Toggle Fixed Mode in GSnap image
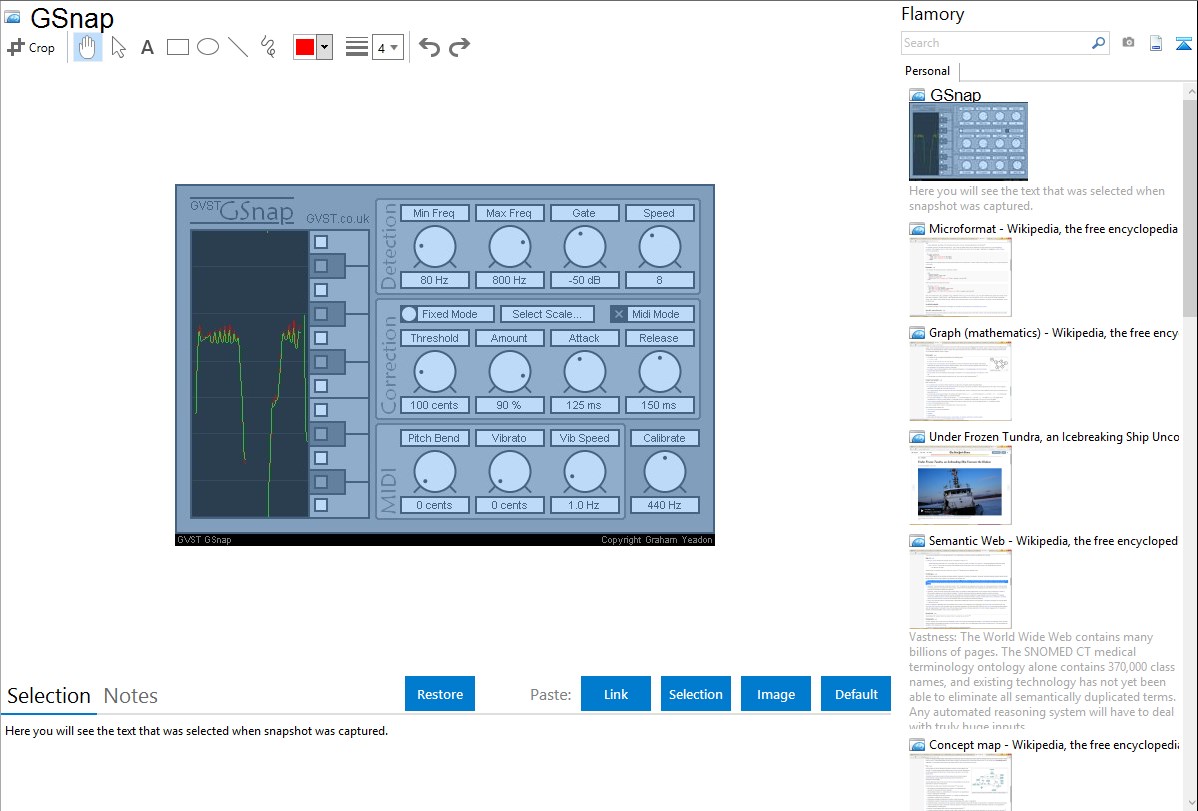Screen dimensions: 1198x811 click(x=409, y=314)
